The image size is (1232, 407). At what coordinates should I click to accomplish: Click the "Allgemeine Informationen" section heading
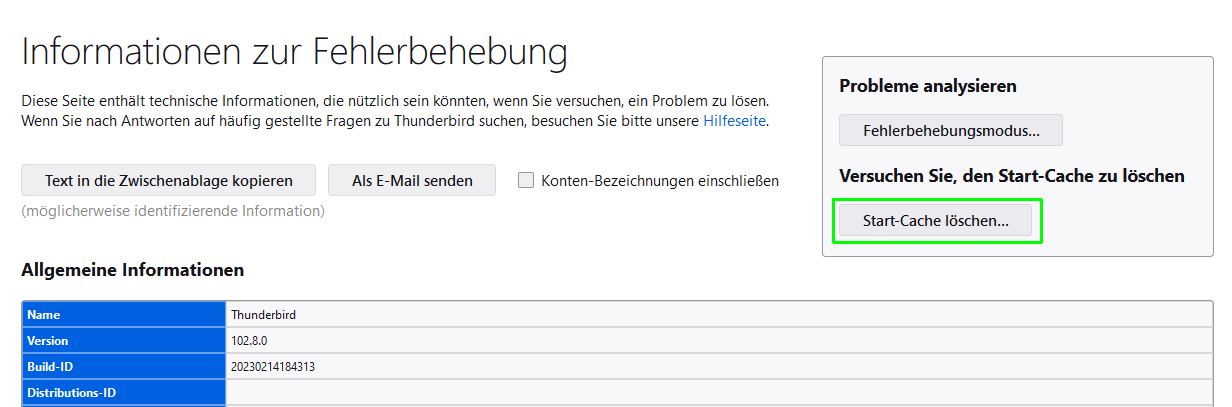[132, 270]
